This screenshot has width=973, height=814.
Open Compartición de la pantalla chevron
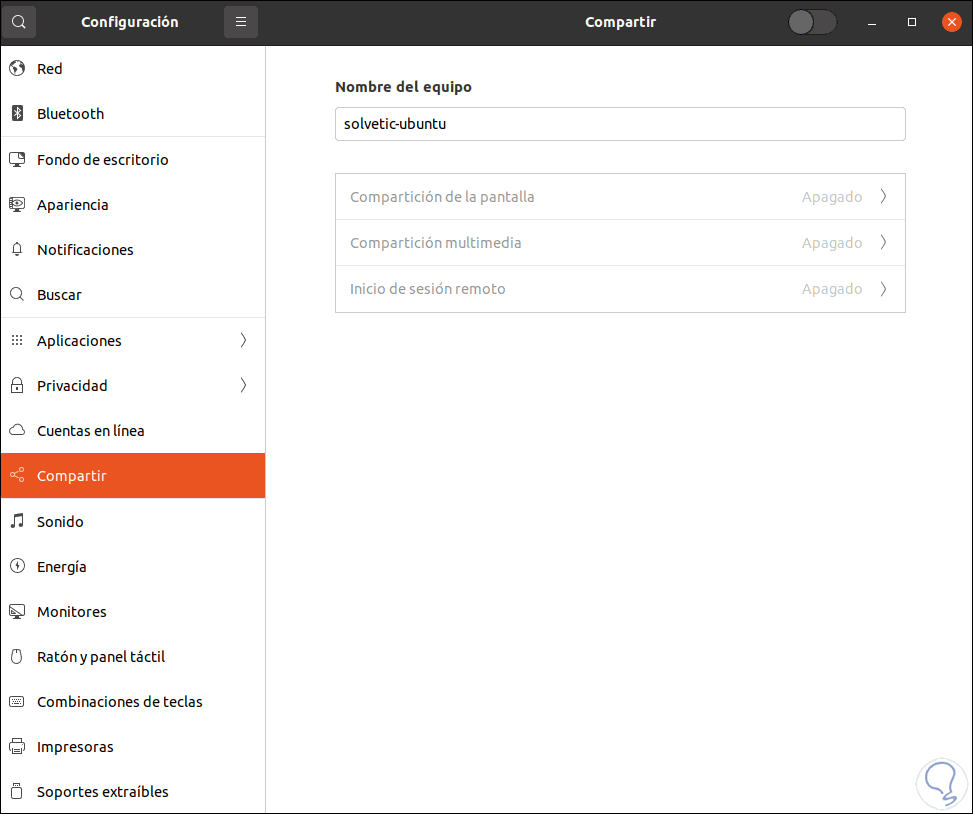pos(883,197)
